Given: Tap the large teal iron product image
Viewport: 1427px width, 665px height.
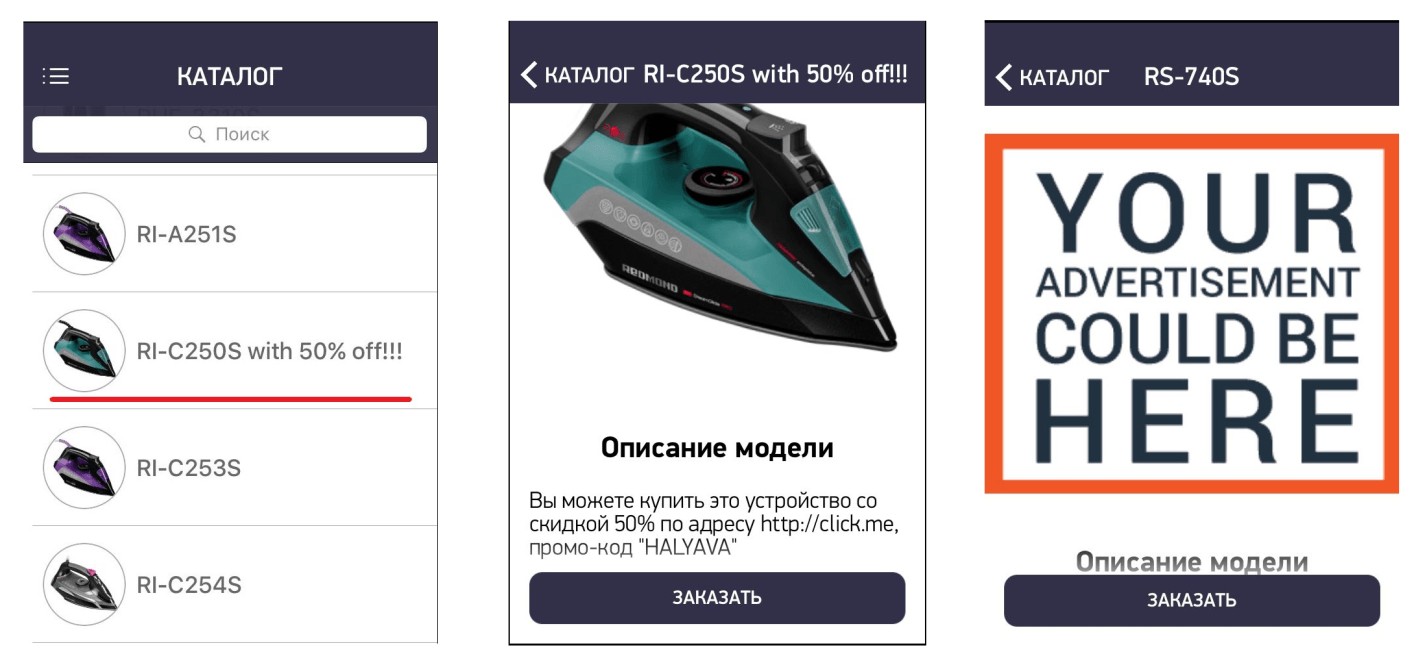Looking at the screenshot, I should pos(716,240).
